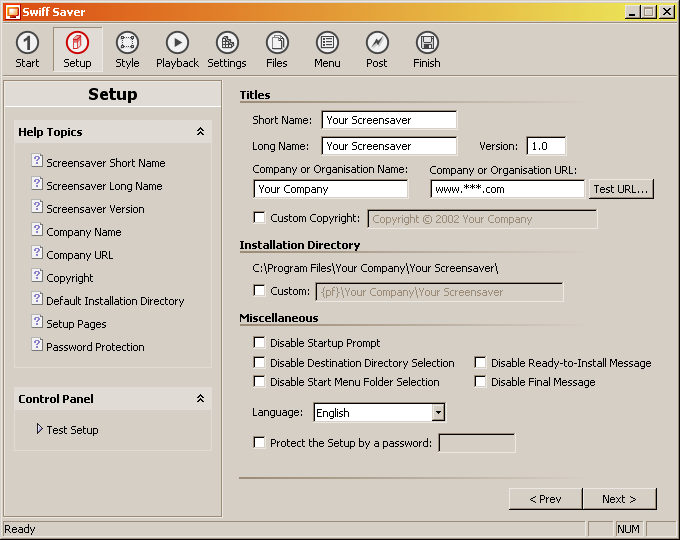Viewport: 680px width, 540px height.
Task: Check Disable Startup Prompt
Action: coord(259,343)
